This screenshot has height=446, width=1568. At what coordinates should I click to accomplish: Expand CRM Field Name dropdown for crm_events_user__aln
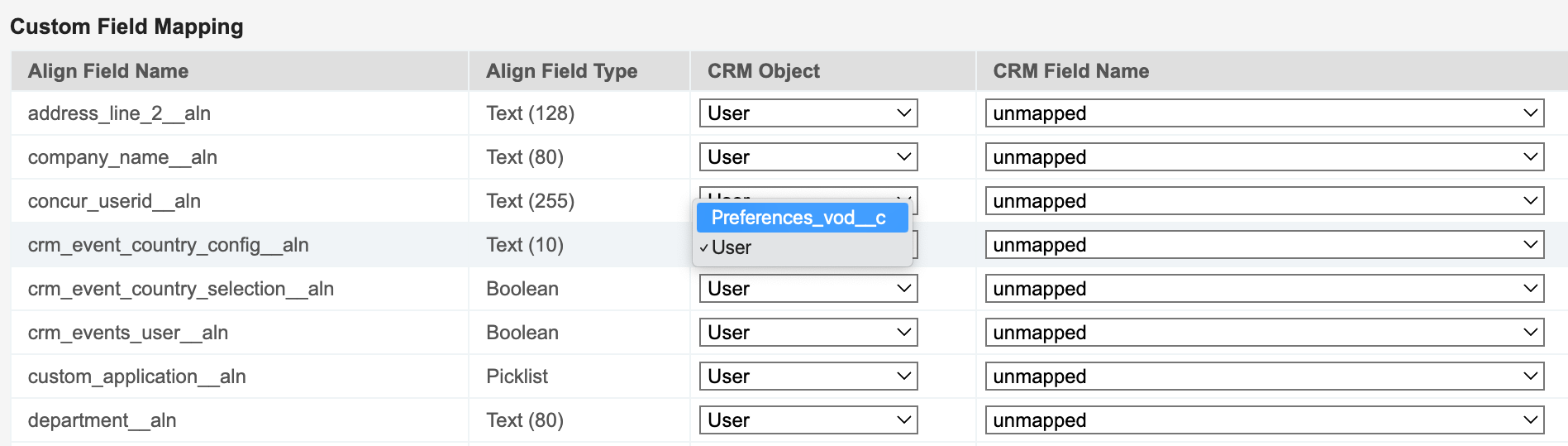point(1264,333)
